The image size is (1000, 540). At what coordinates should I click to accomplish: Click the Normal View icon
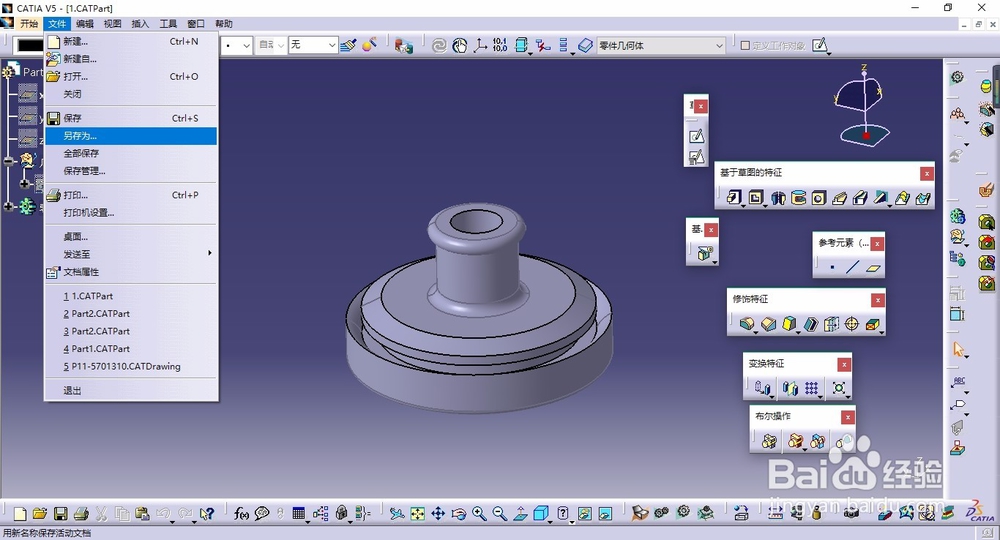coord(520,513)
